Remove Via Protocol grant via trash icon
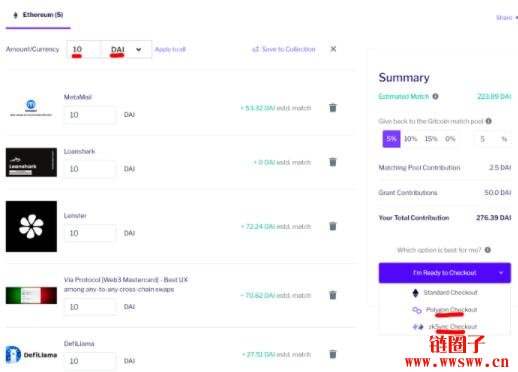518x372 pixels. 333,295
